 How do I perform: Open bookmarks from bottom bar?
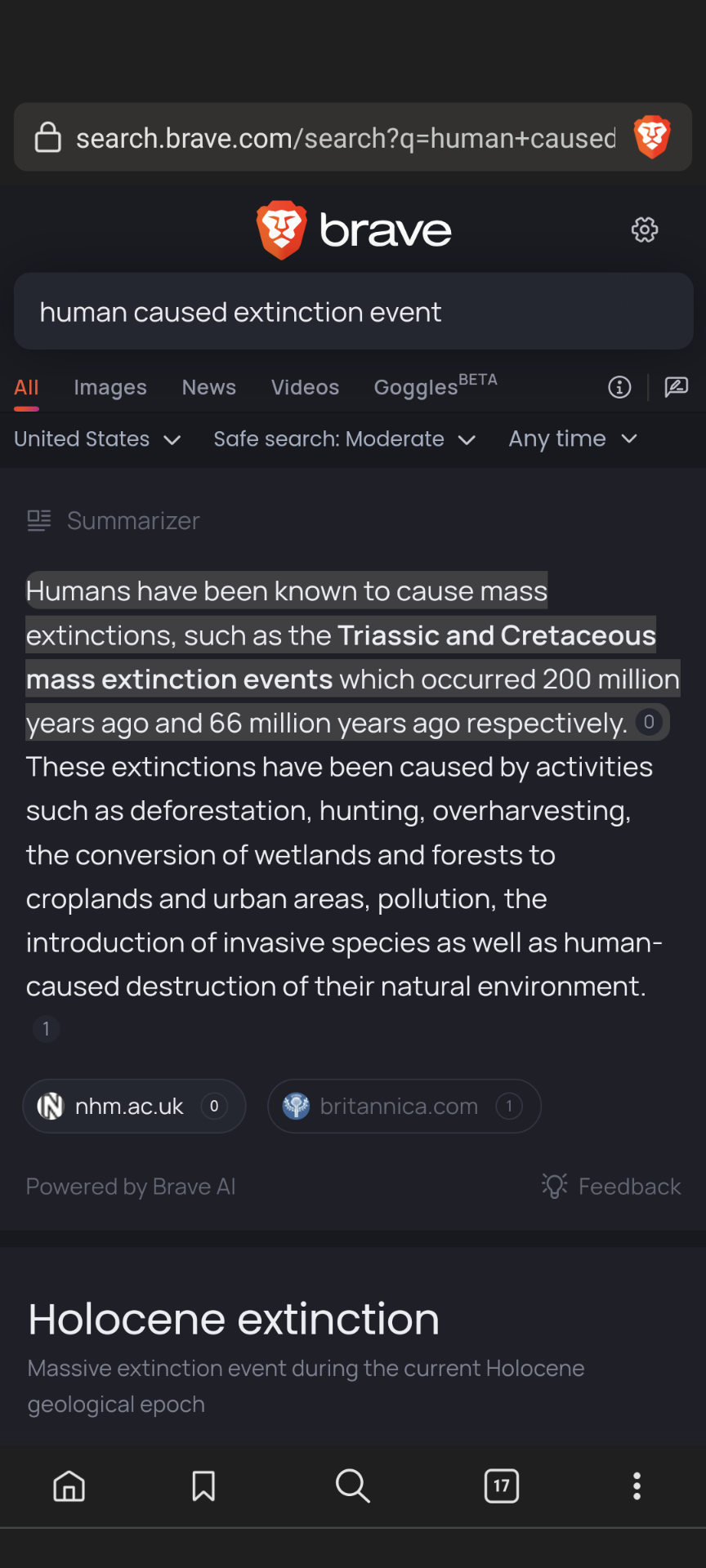[203, 1486]
